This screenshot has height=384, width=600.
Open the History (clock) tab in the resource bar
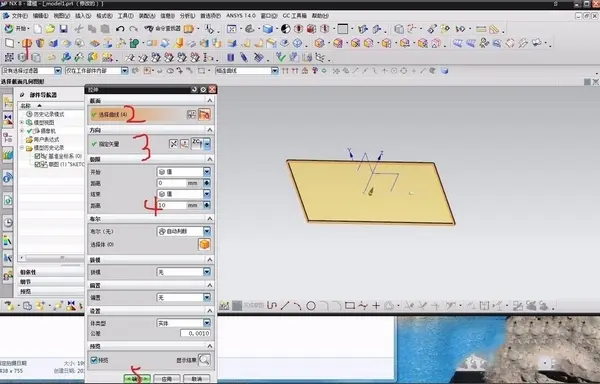click(8, 223)
